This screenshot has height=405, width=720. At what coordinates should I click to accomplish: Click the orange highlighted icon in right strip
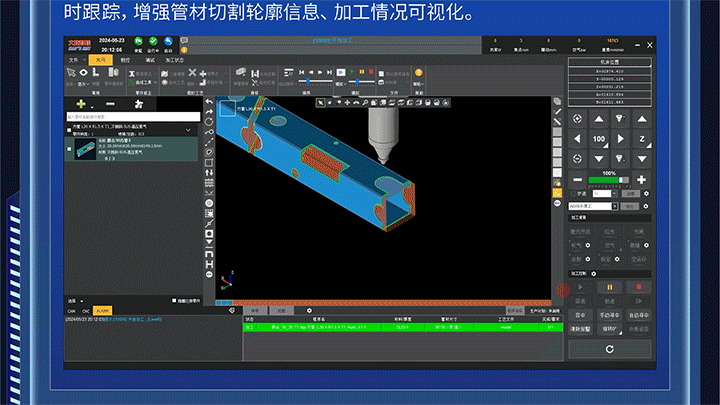[557, 193]
